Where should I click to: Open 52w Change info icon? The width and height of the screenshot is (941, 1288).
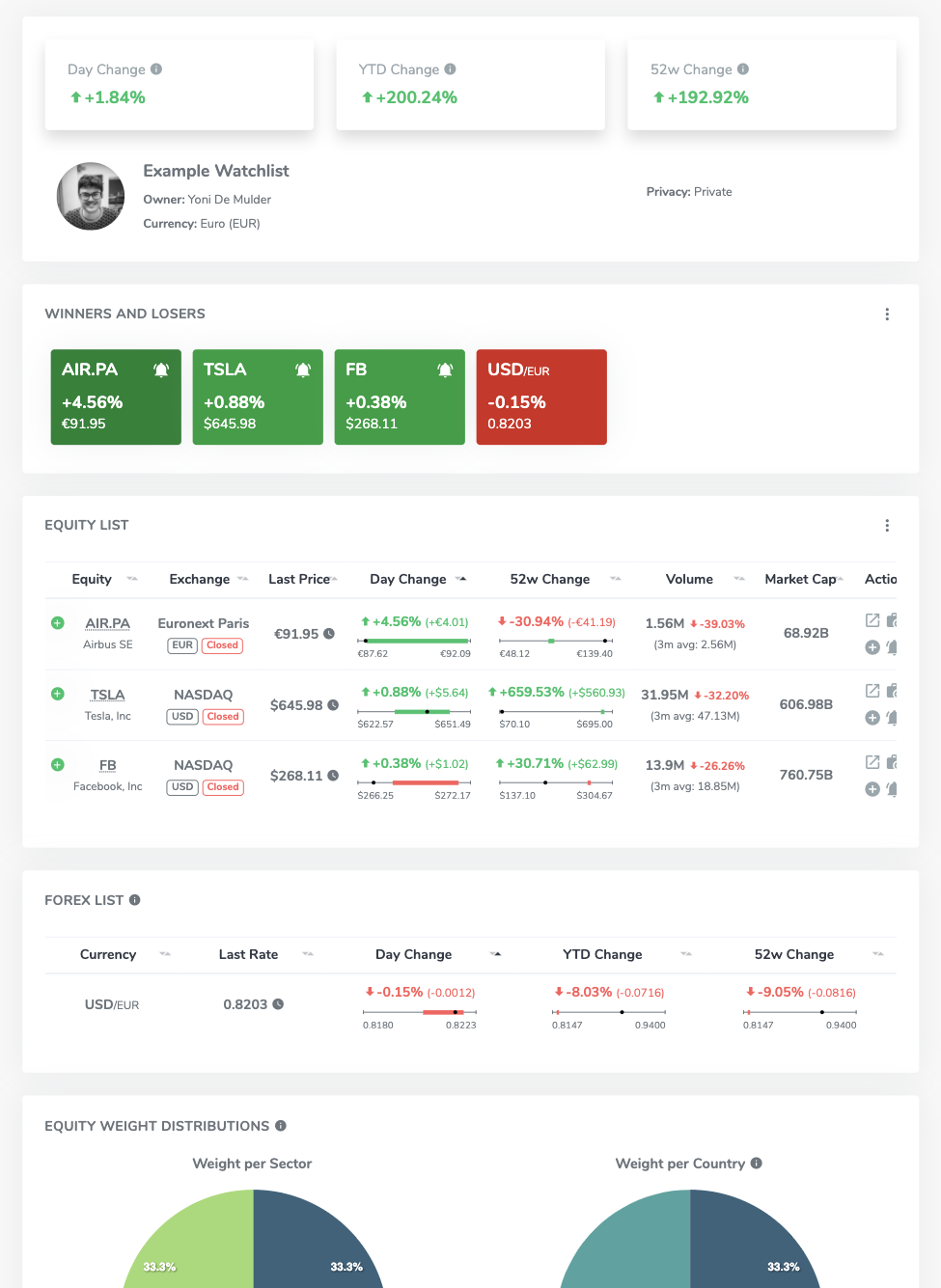point(743,69)
